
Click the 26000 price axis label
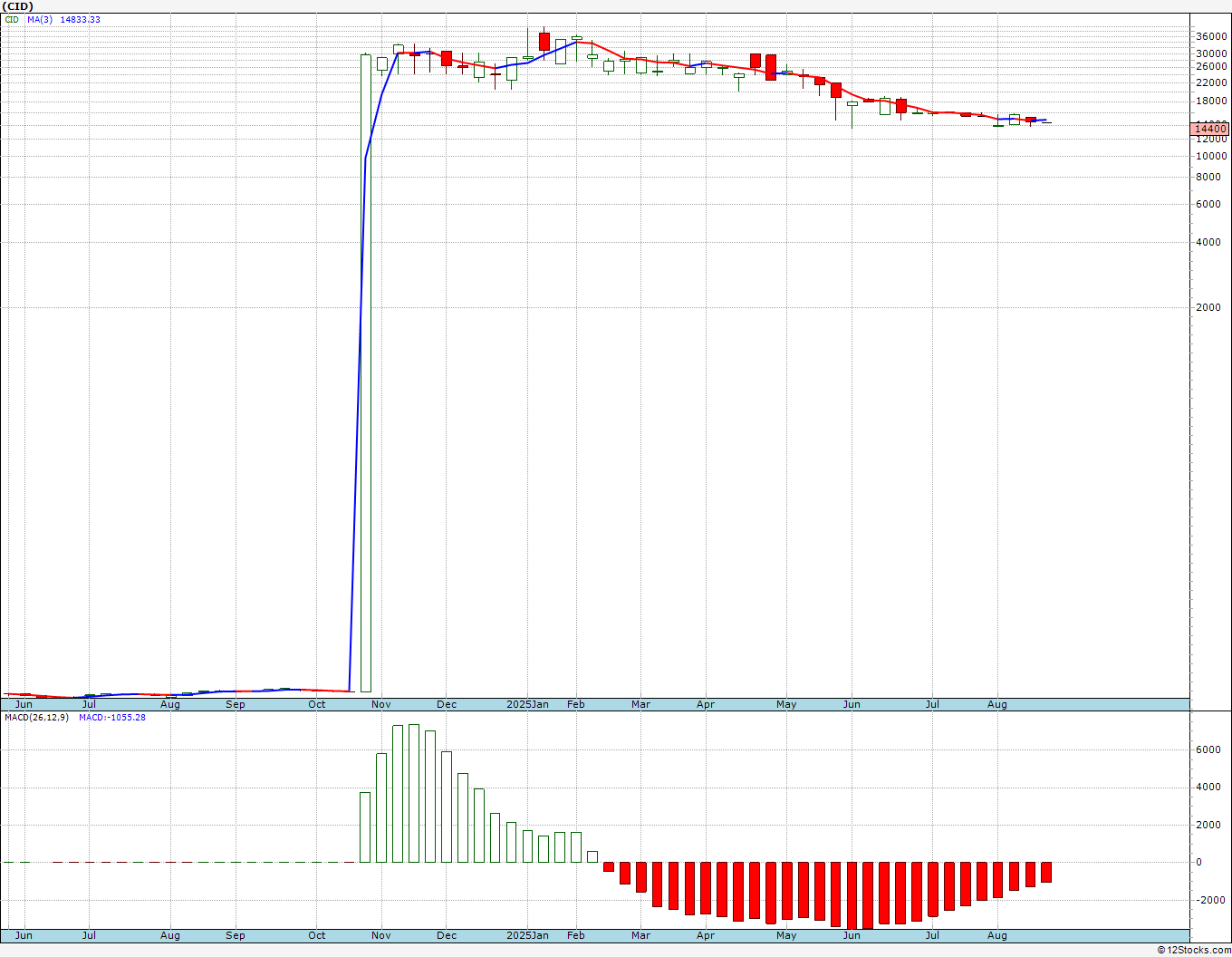click(x=1211, y=66)
